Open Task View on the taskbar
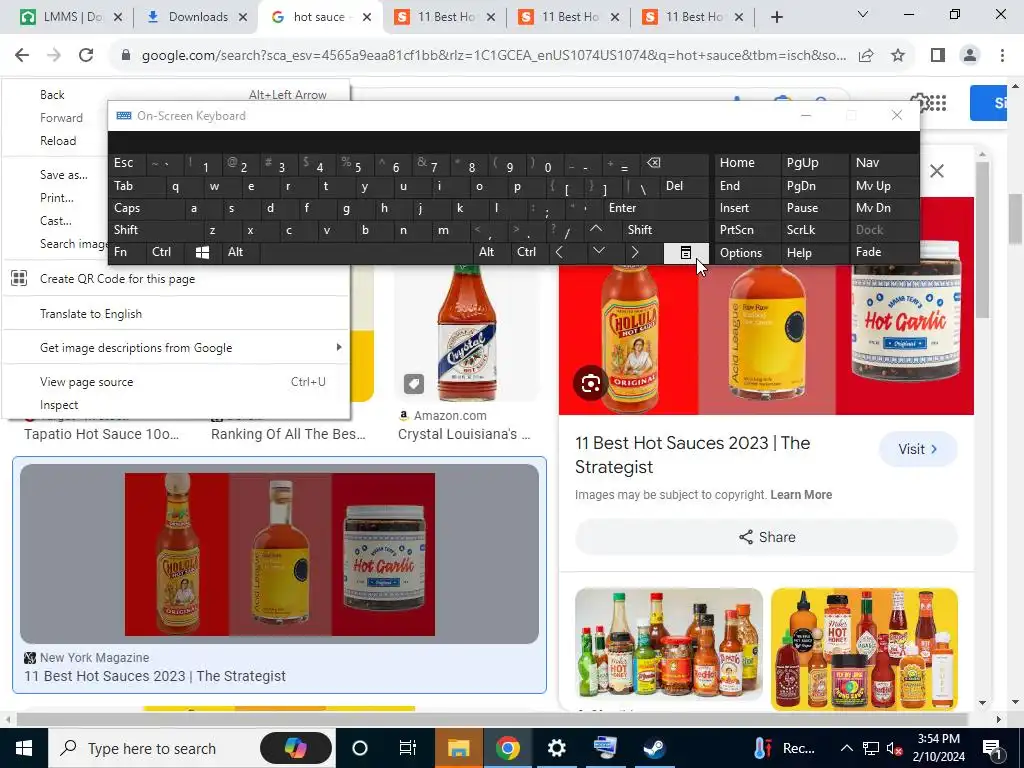 408,748
